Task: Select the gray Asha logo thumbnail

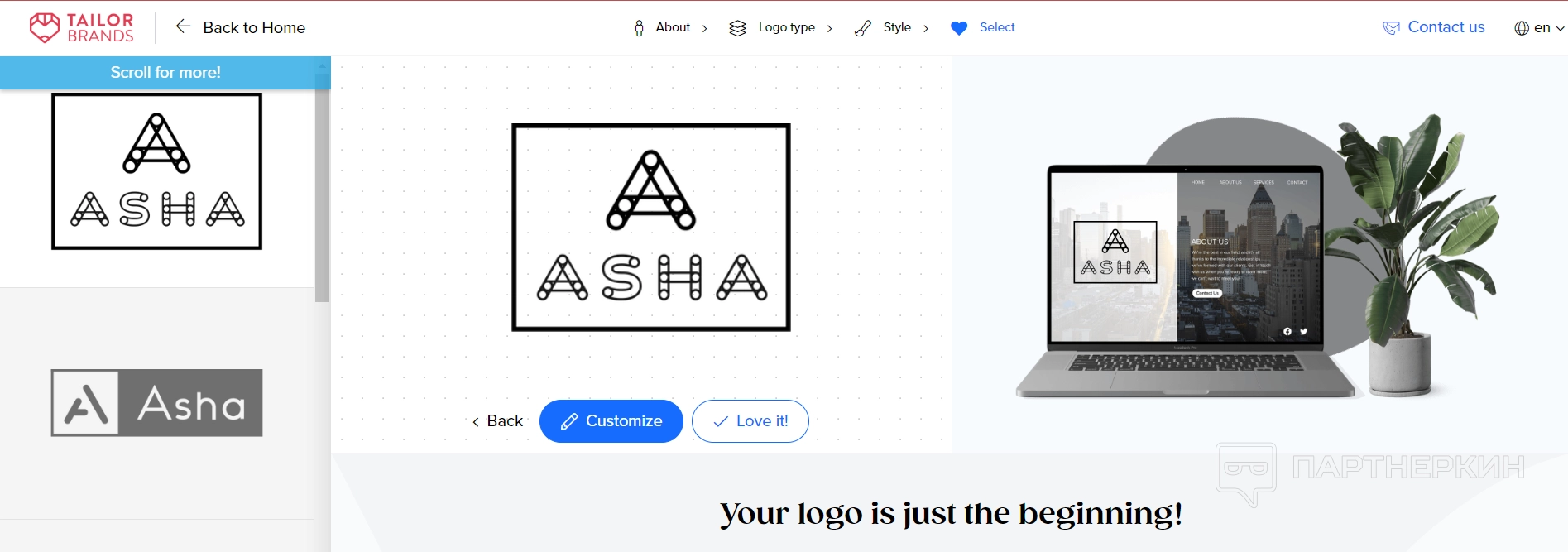Action: coord(157,403)
